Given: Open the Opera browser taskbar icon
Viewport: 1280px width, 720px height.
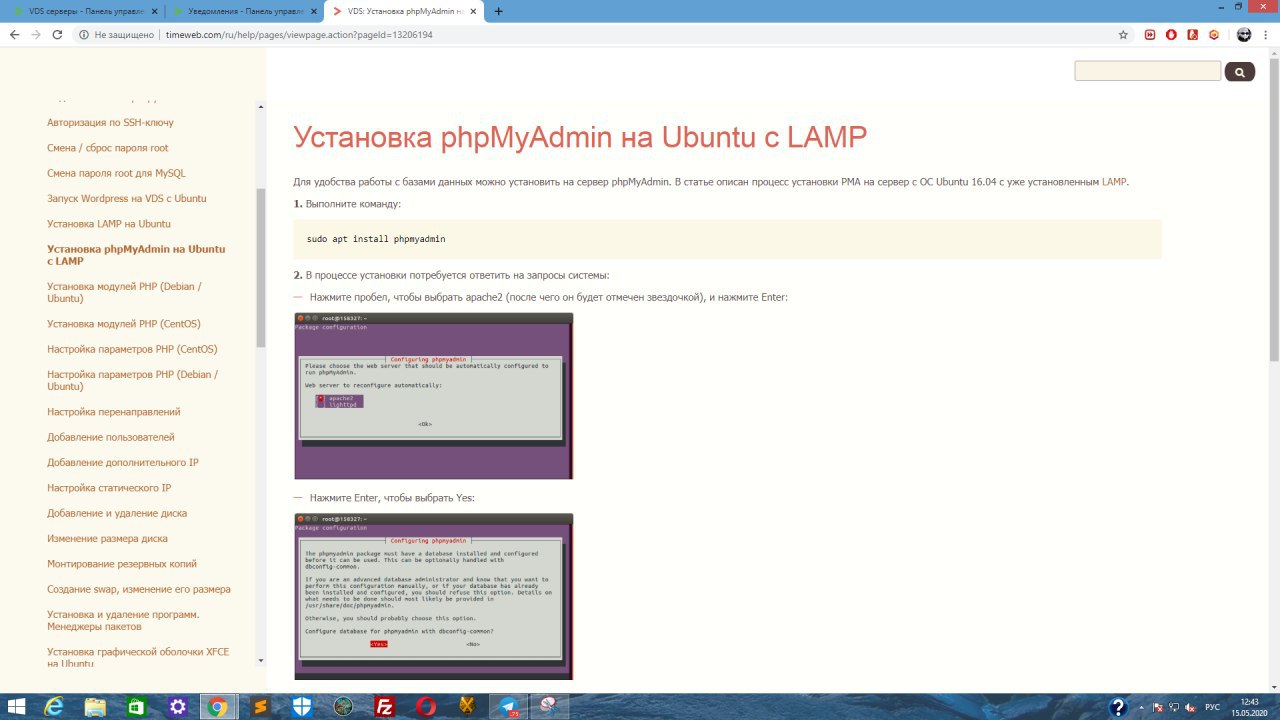Looking at the screenshot, I should 425,707.
